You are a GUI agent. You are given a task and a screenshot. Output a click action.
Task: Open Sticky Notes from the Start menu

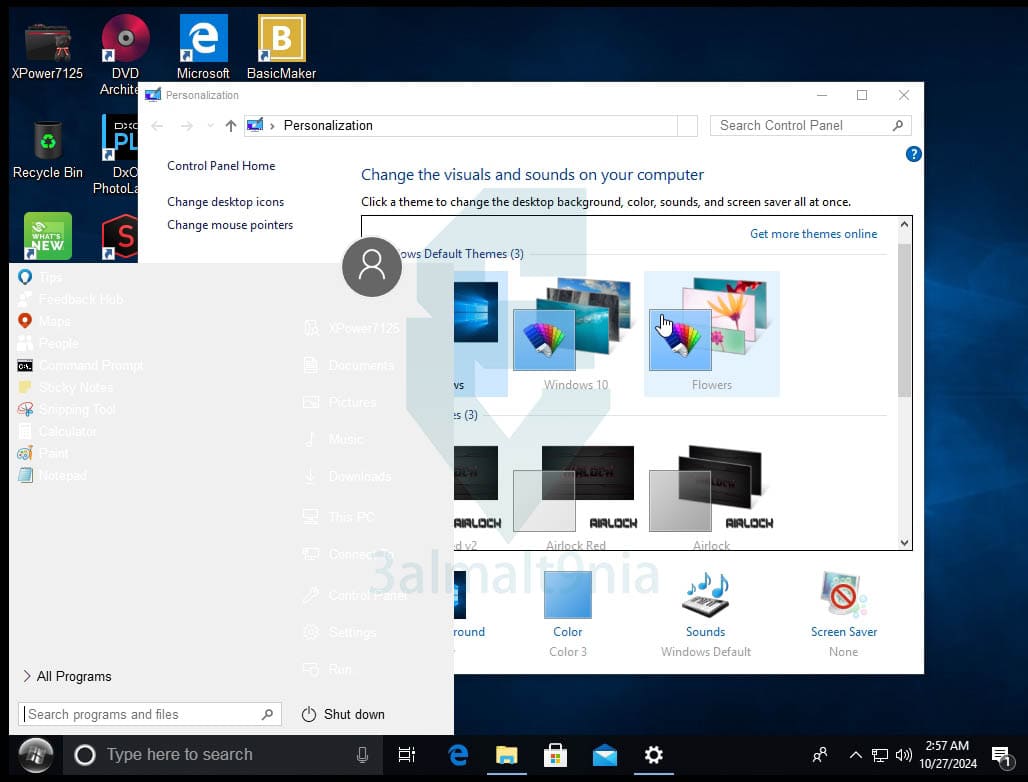click(x=66, y=387)
